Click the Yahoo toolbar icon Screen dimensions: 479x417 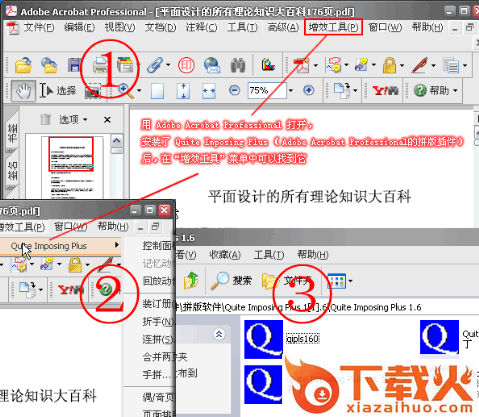385,91
